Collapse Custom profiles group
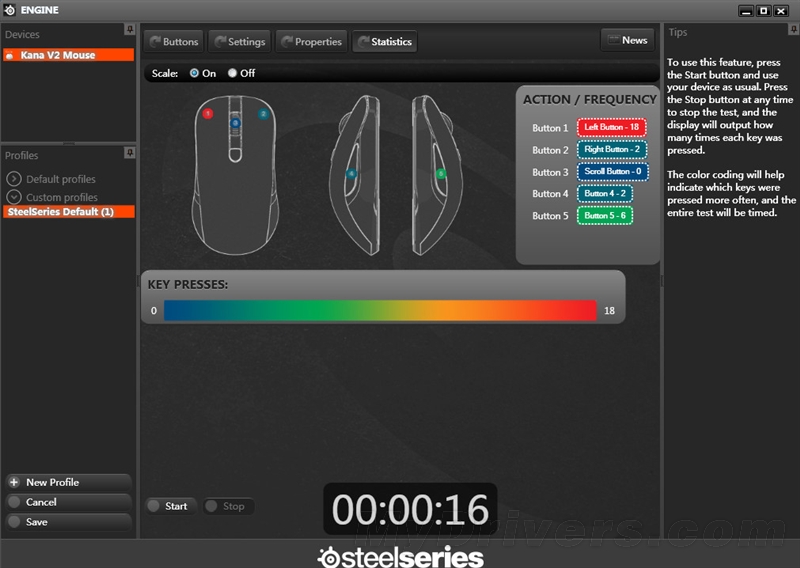Viewport: 800px width, 568px height. click(x=14, y=196)
